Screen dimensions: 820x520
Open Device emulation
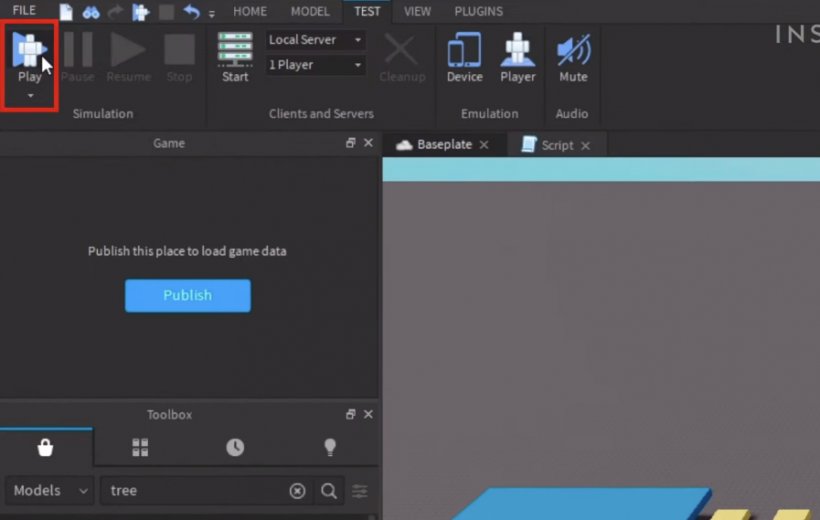point(464,56)
